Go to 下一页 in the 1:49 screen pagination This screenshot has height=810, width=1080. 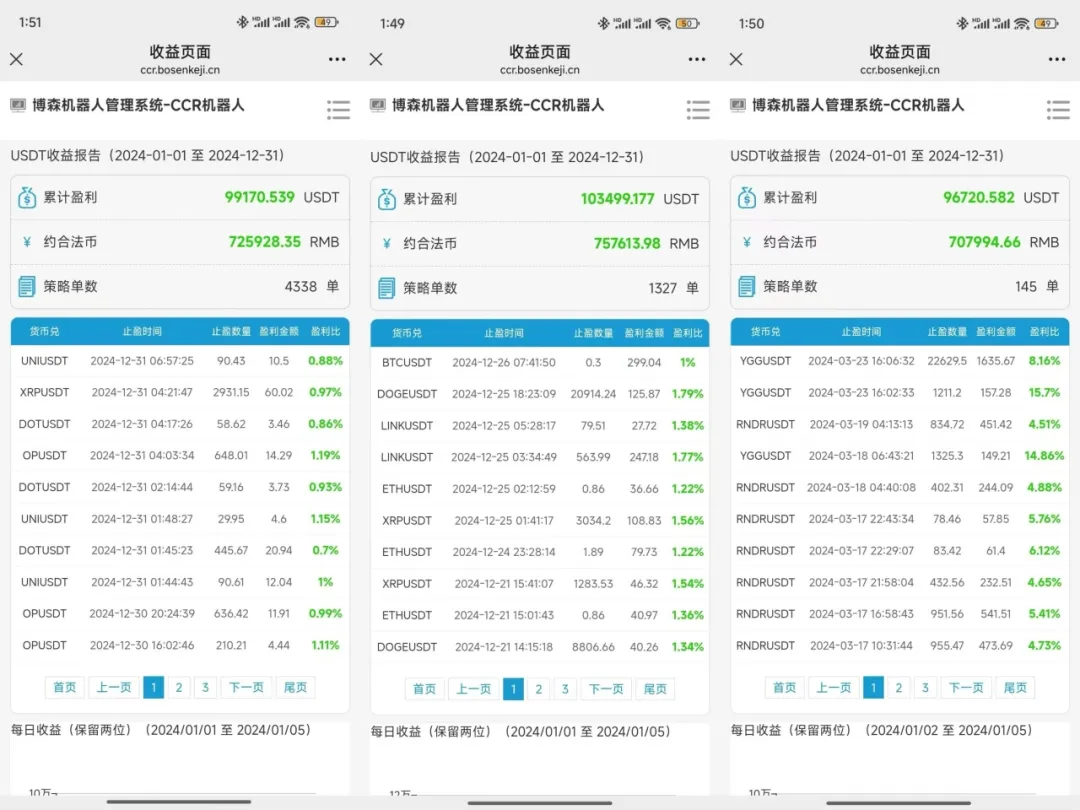tap(606, 689)
